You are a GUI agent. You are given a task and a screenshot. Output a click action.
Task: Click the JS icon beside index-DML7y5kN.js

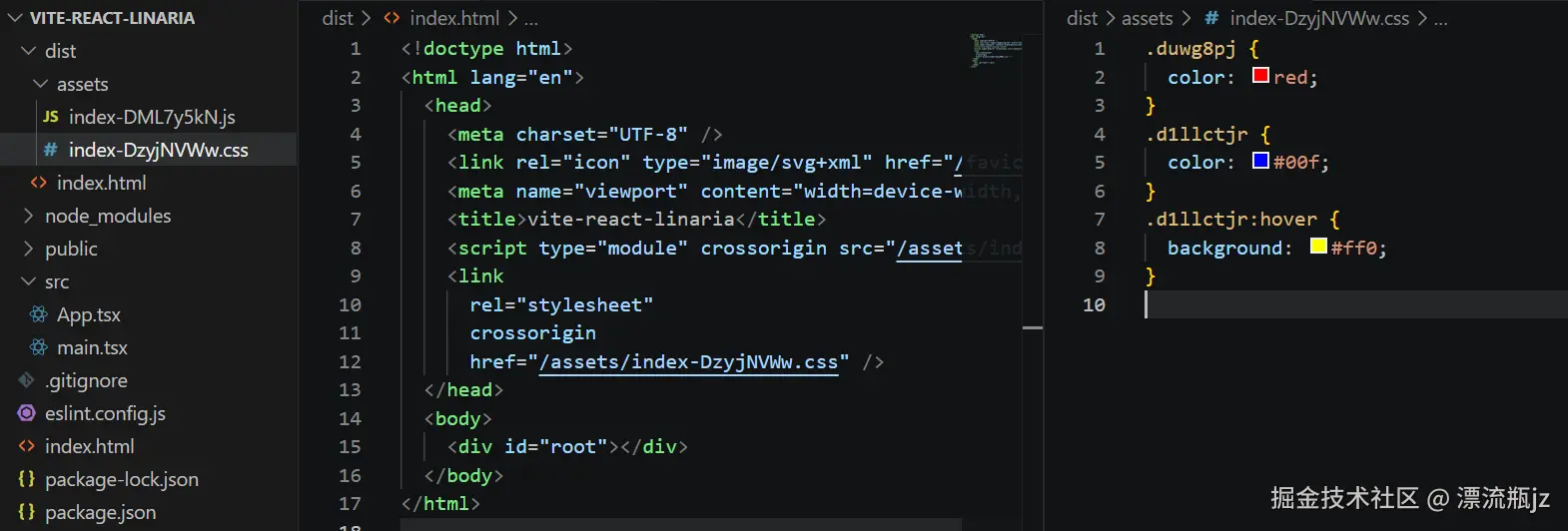[51, 117]
